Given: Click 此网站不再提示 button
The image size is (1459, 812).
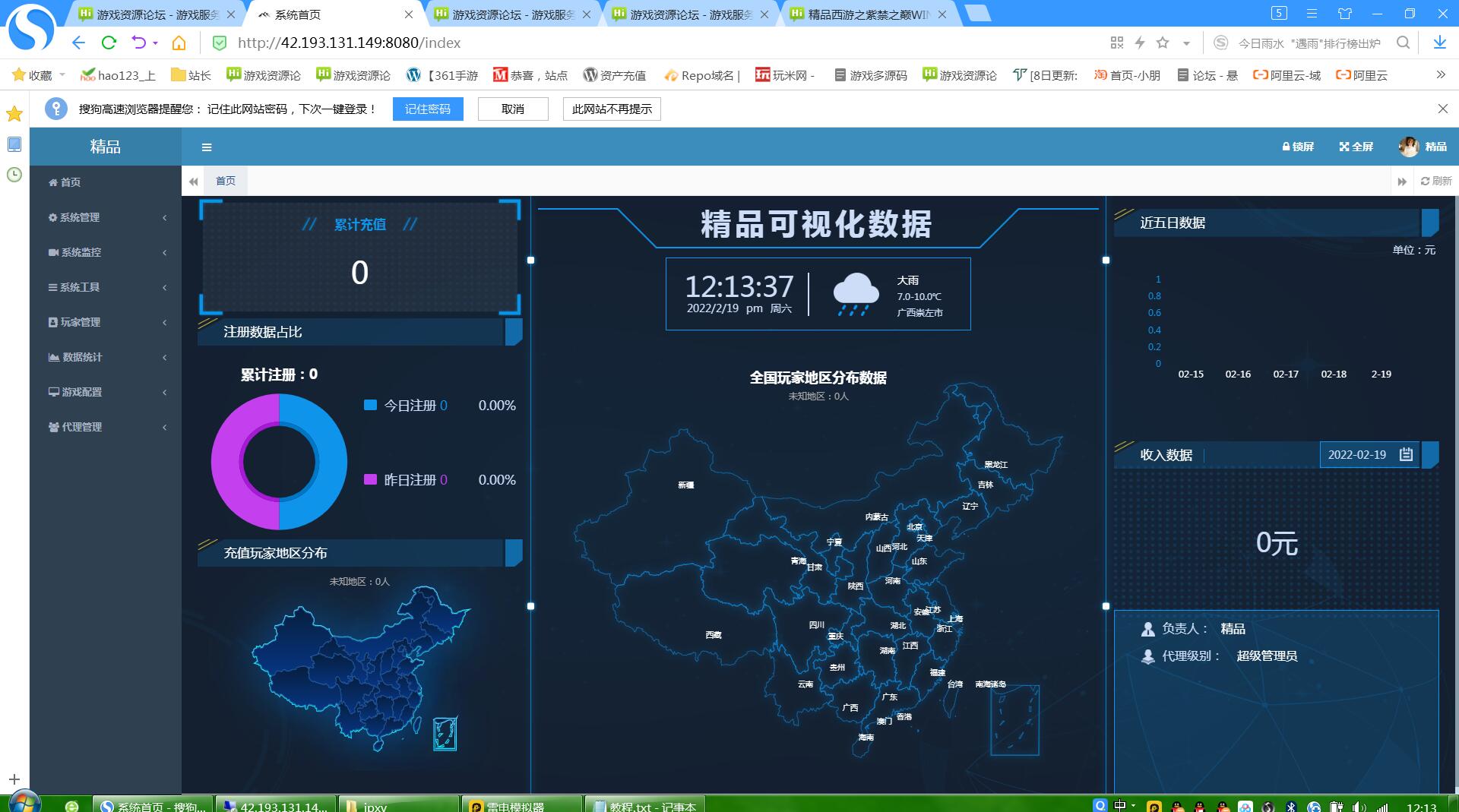Looking at the screenshot, I should 612,109.
